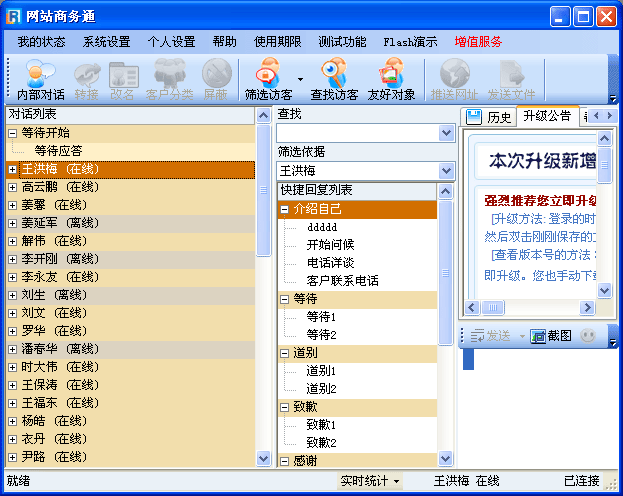This screenshot has width=623, height=496.
Task: Open the arrow menu beside 筛选访客
Action: (300, 79)
